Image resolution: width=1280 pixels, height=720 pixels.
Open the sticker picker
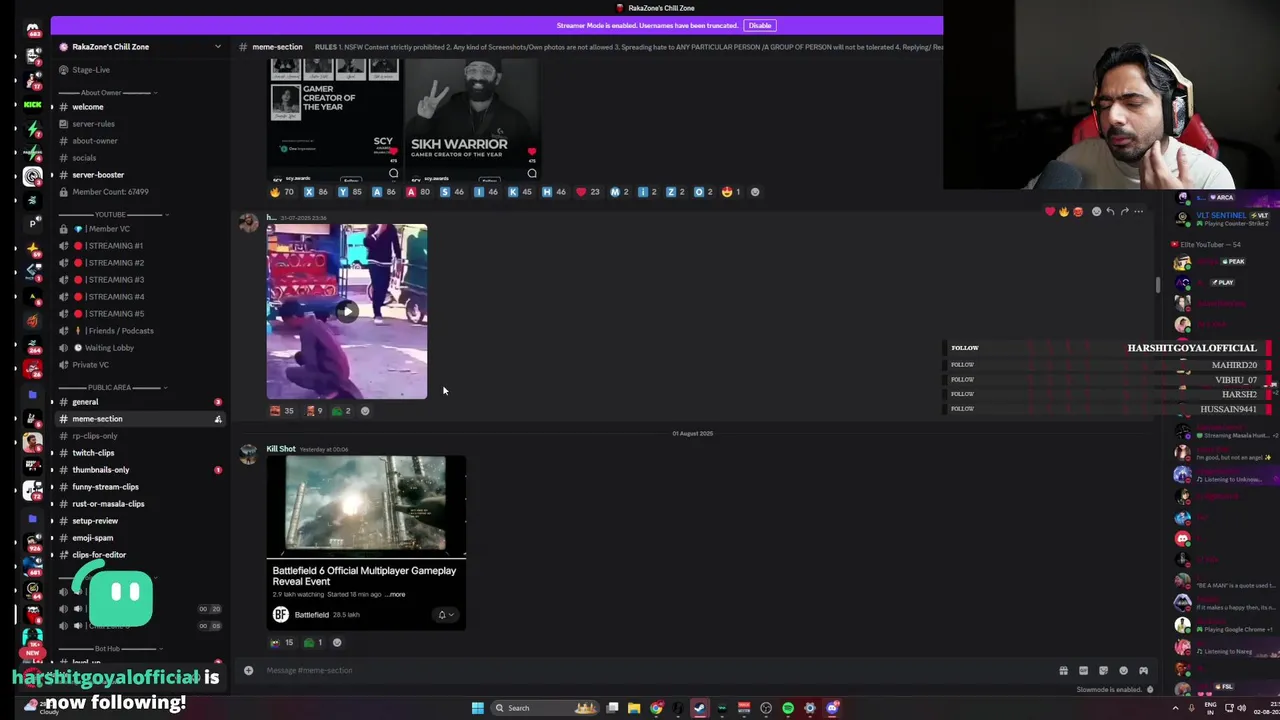coord(1103,670)
